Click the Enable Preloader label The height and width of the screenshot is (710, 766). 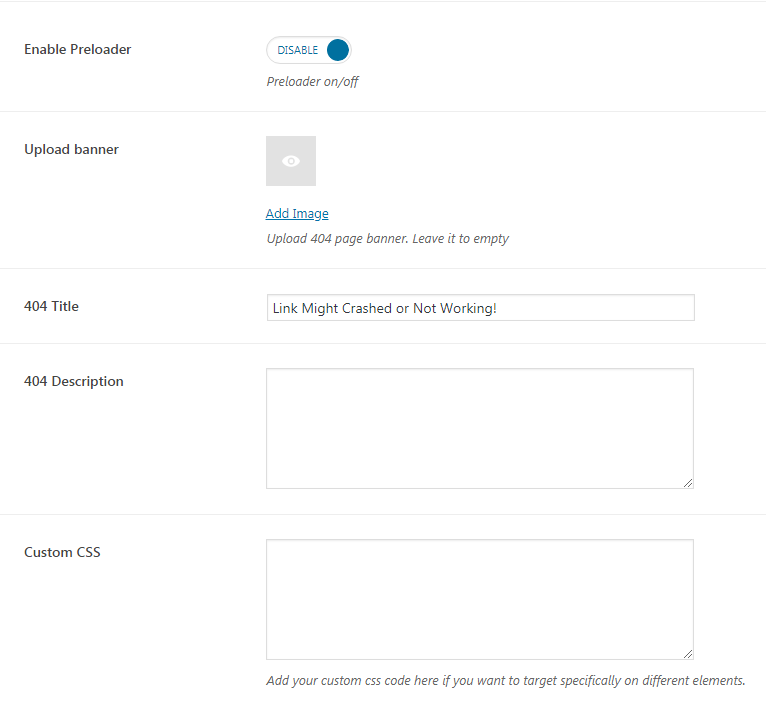tap(78, 49)
